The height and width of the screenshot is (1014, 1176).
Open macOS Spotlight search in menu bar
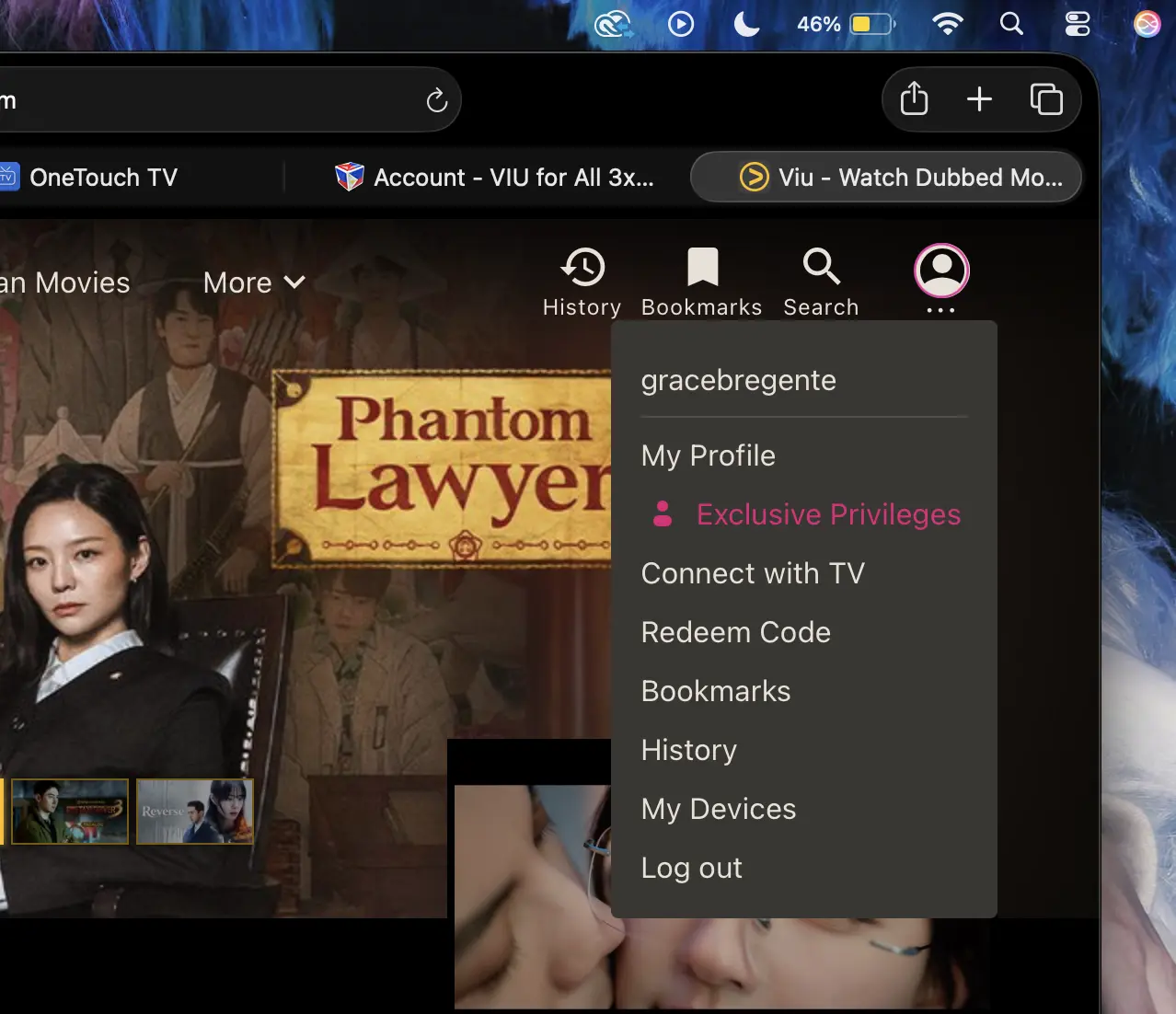click(x=1011, y=24)
